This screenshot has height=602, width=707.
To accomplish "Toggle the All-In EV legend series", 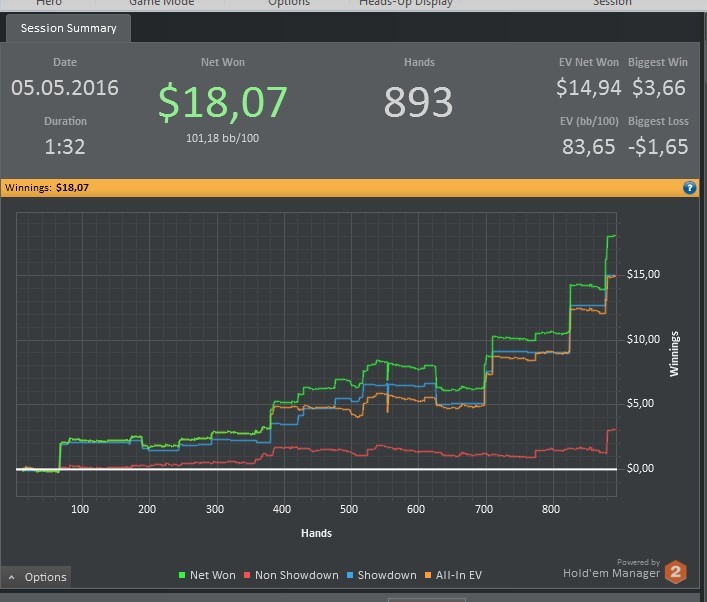I will [x=454, y=575].
